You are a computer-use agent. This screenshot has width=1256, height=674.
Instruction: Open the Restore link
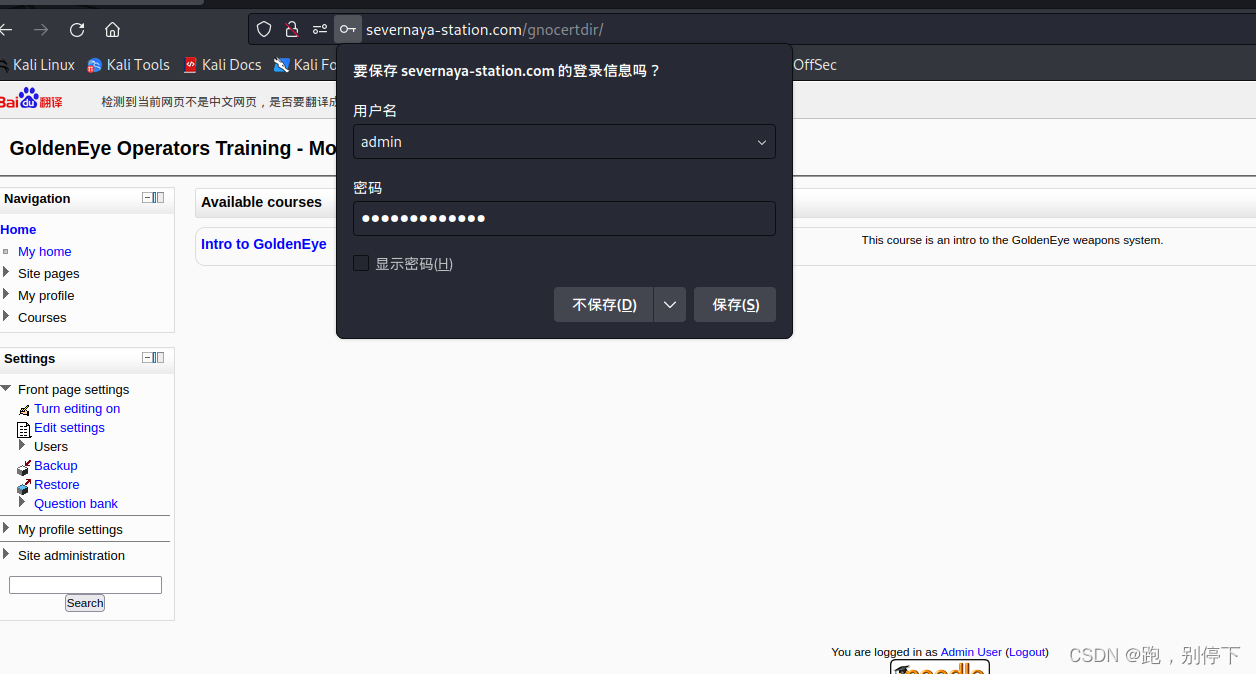(x=56, y=485)
